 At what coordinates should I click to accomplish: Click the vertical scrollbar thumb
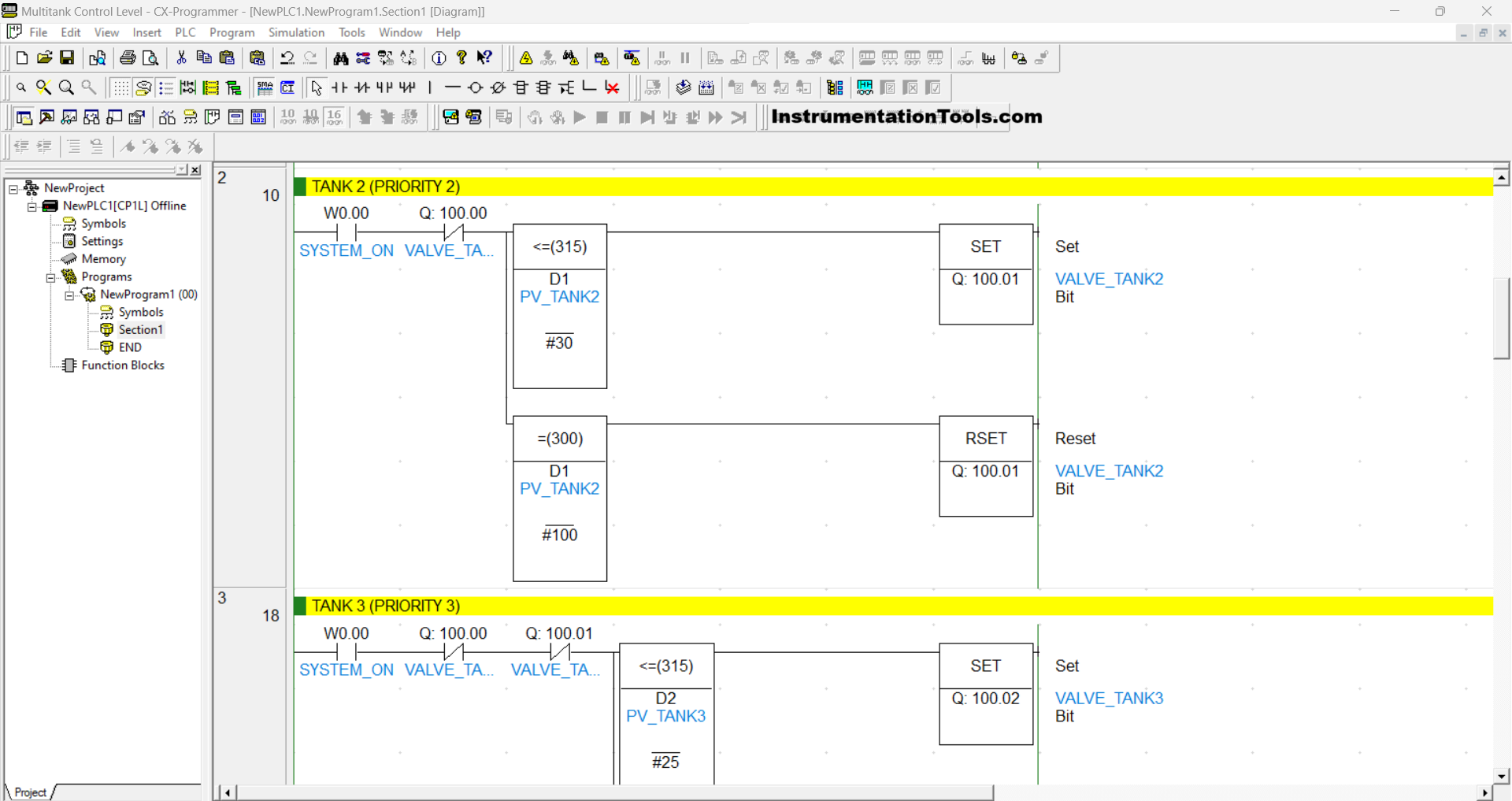1501,317
